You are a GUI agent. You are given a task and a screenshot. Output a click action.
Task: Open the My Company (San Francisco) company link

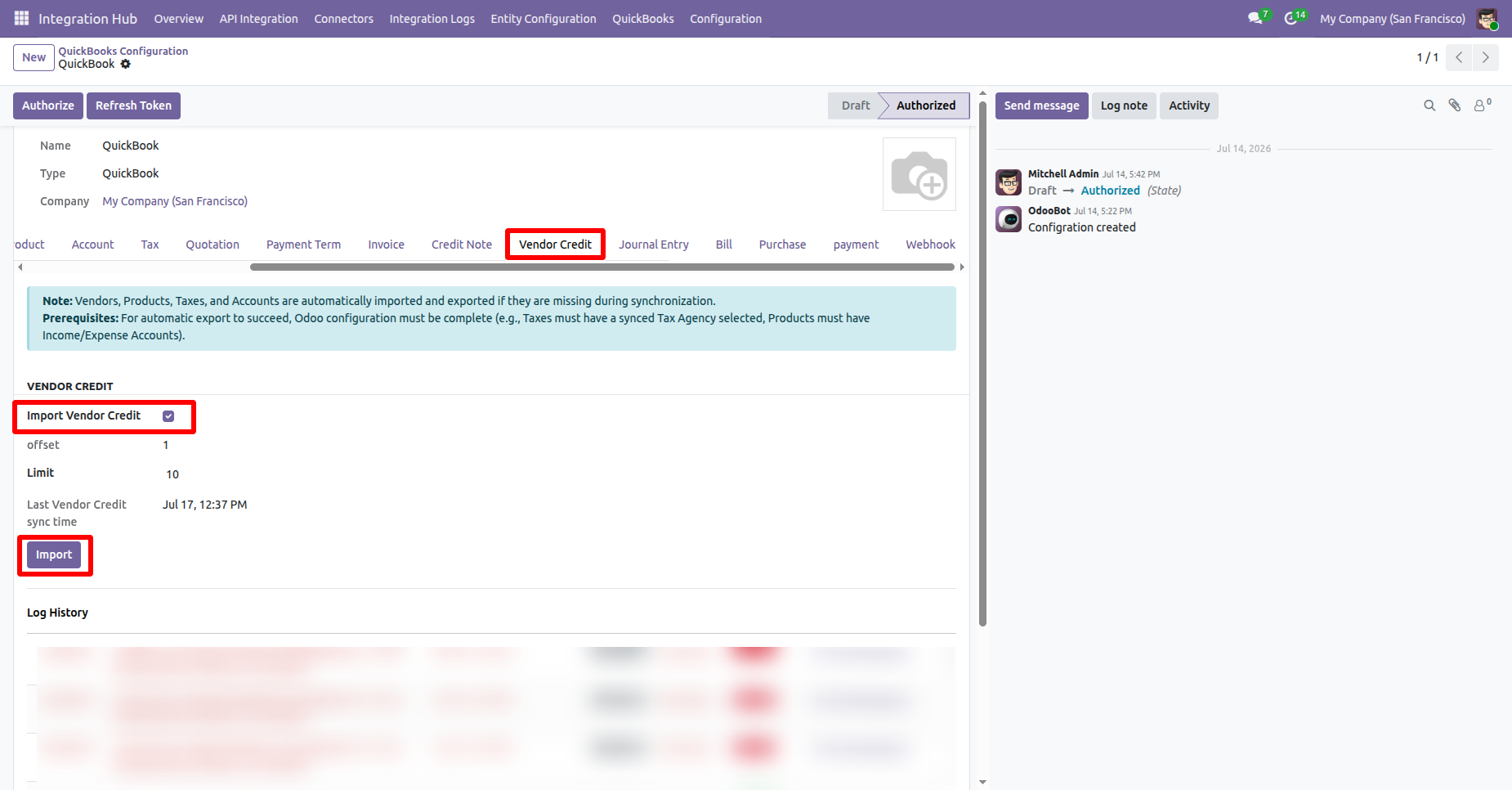(x=175, y=201)
